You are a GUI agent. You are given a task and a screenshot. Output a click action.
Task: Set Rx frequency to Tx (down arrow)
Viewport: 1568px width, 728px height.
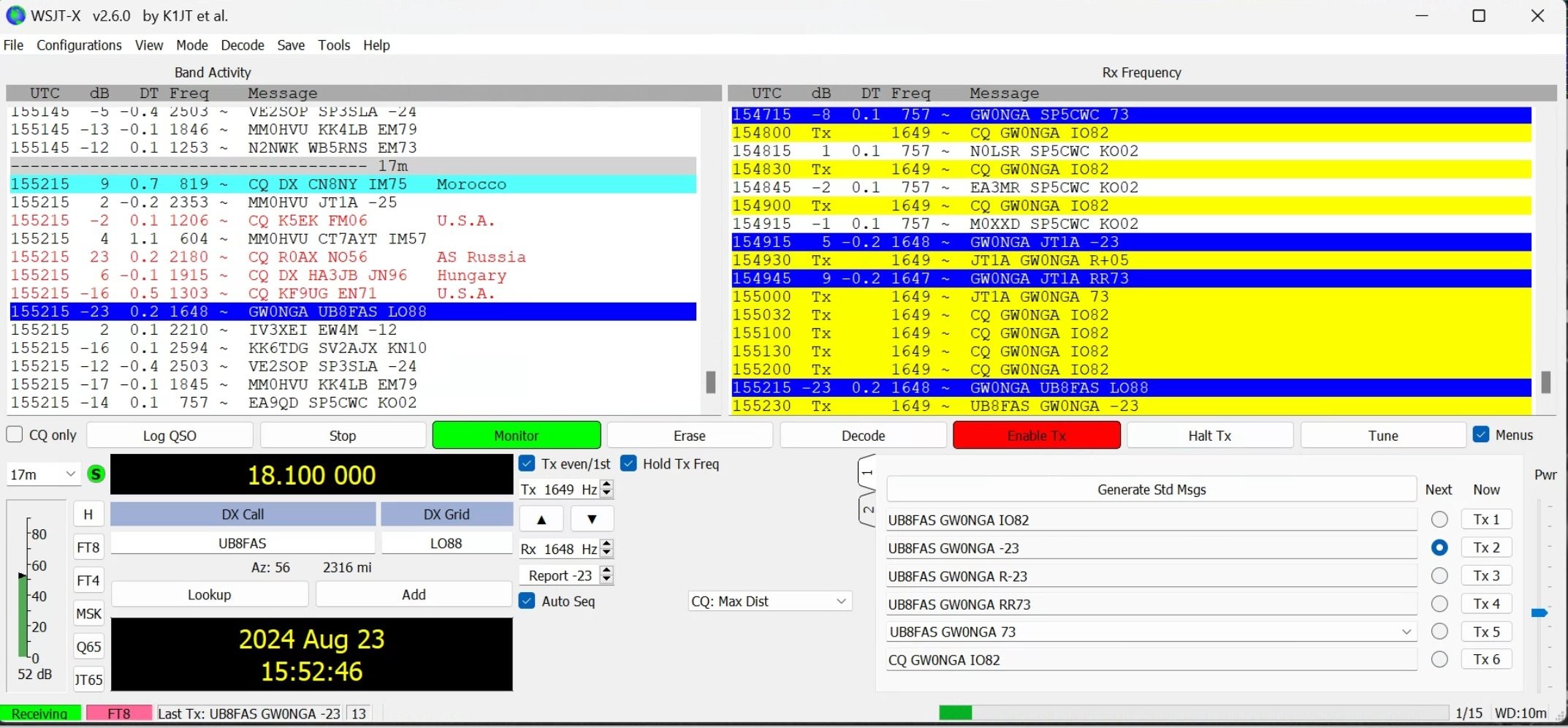click(x=592, y=519)
